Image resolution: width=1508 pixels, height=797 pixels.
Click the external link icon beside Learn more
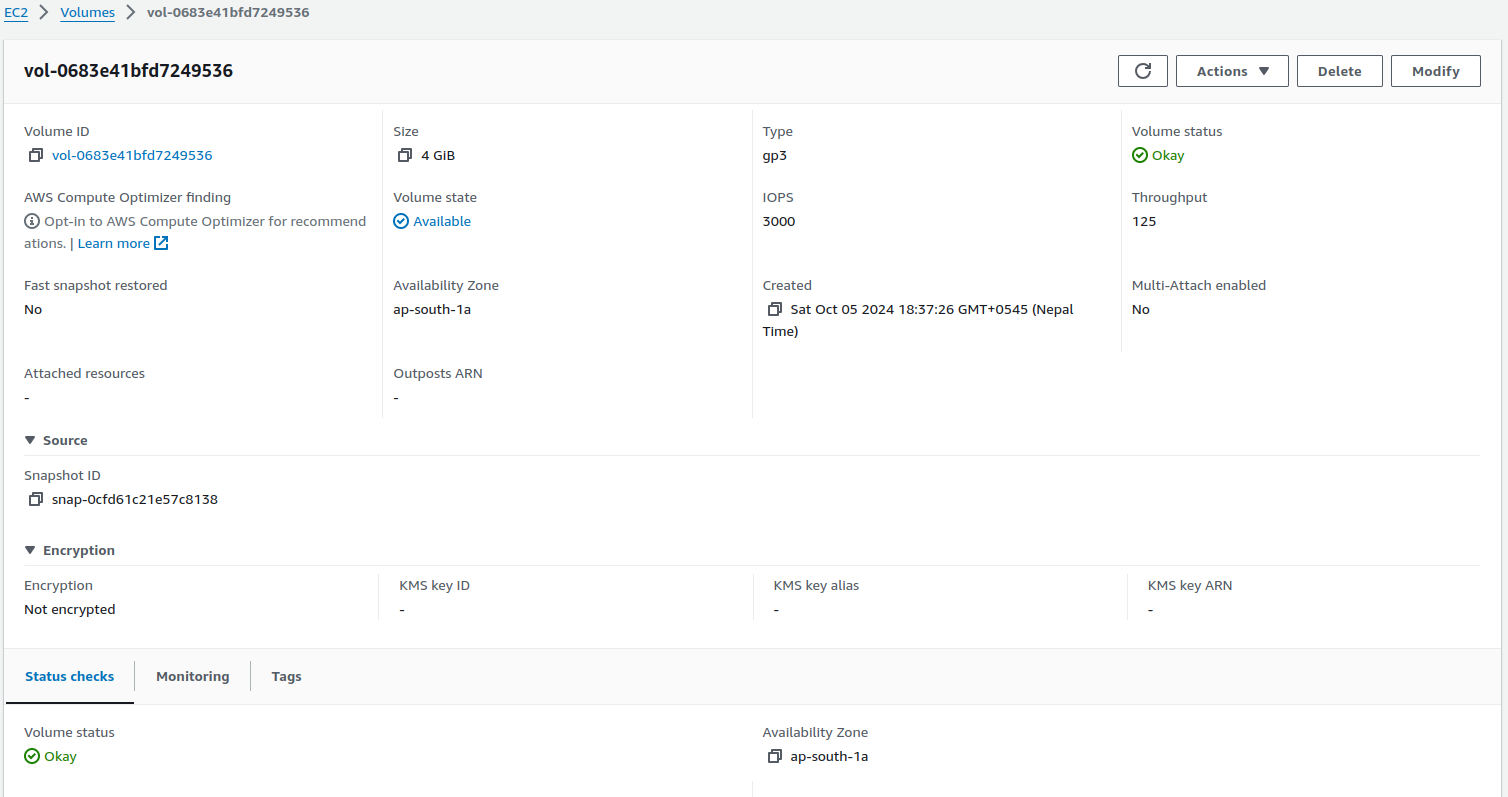coord(161,244)
